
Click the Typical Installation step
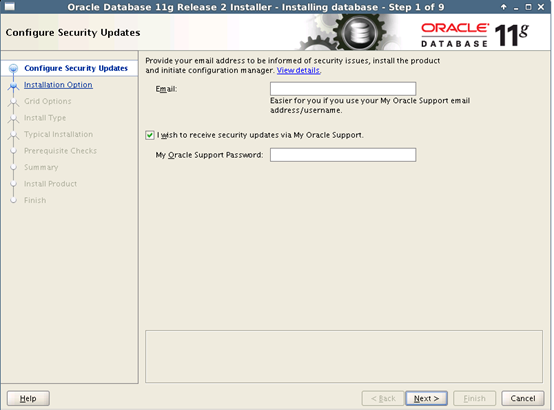[58, 134]
